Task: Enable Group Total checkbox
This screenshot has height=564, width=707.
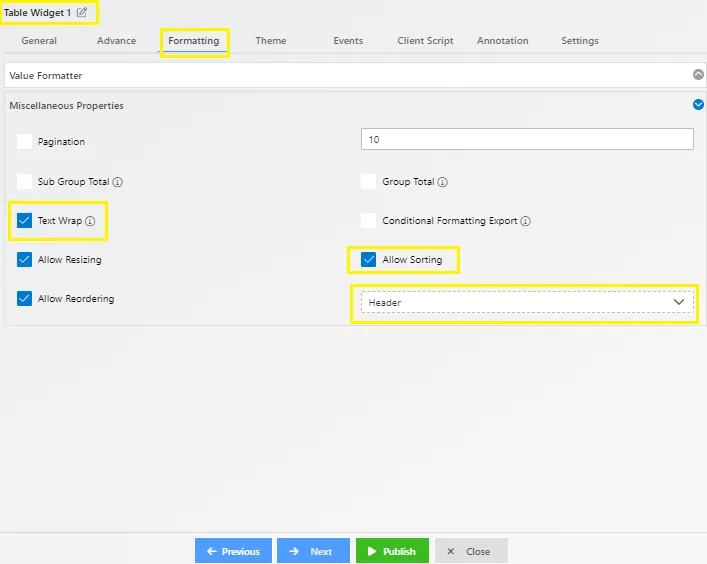Action: tap(368, 182)
